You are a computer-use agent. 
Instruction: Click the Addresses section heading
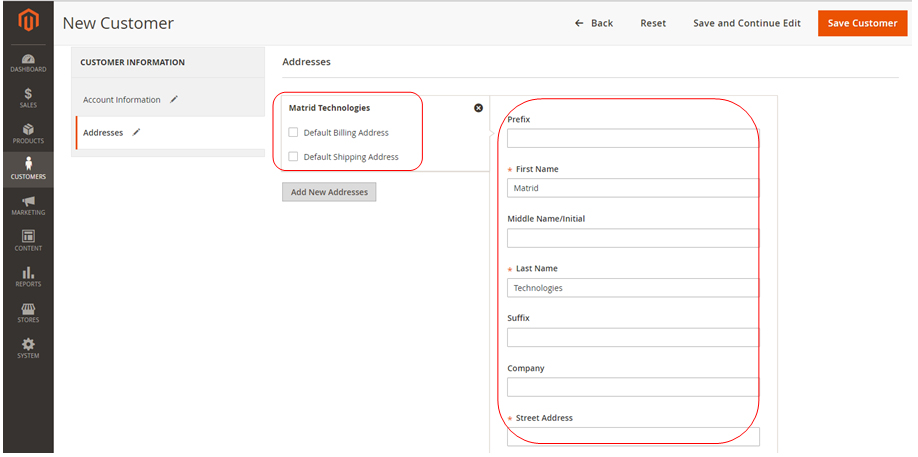coord(306,61)
